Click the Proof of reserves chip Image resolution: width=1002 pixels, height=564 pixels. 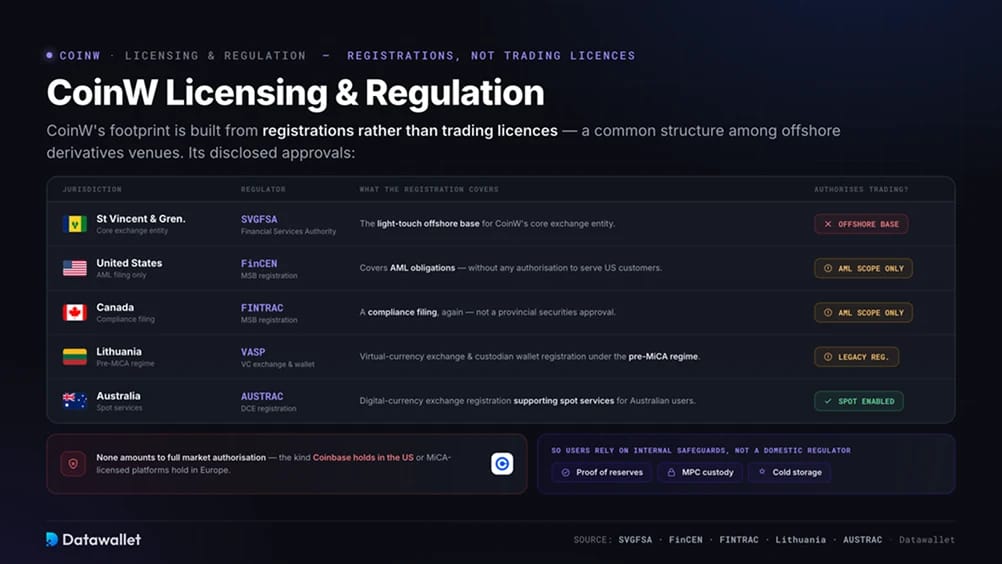[602, 472]
